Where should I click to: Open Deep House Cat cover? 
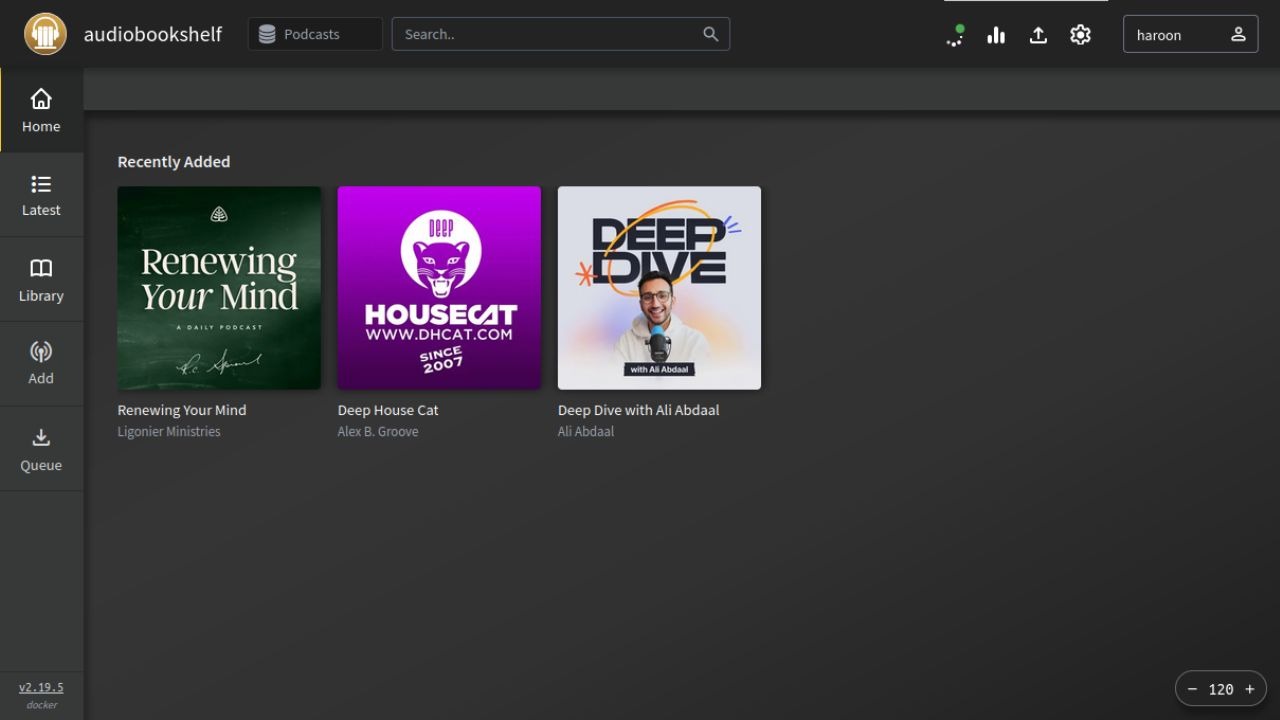click(439, 288)
